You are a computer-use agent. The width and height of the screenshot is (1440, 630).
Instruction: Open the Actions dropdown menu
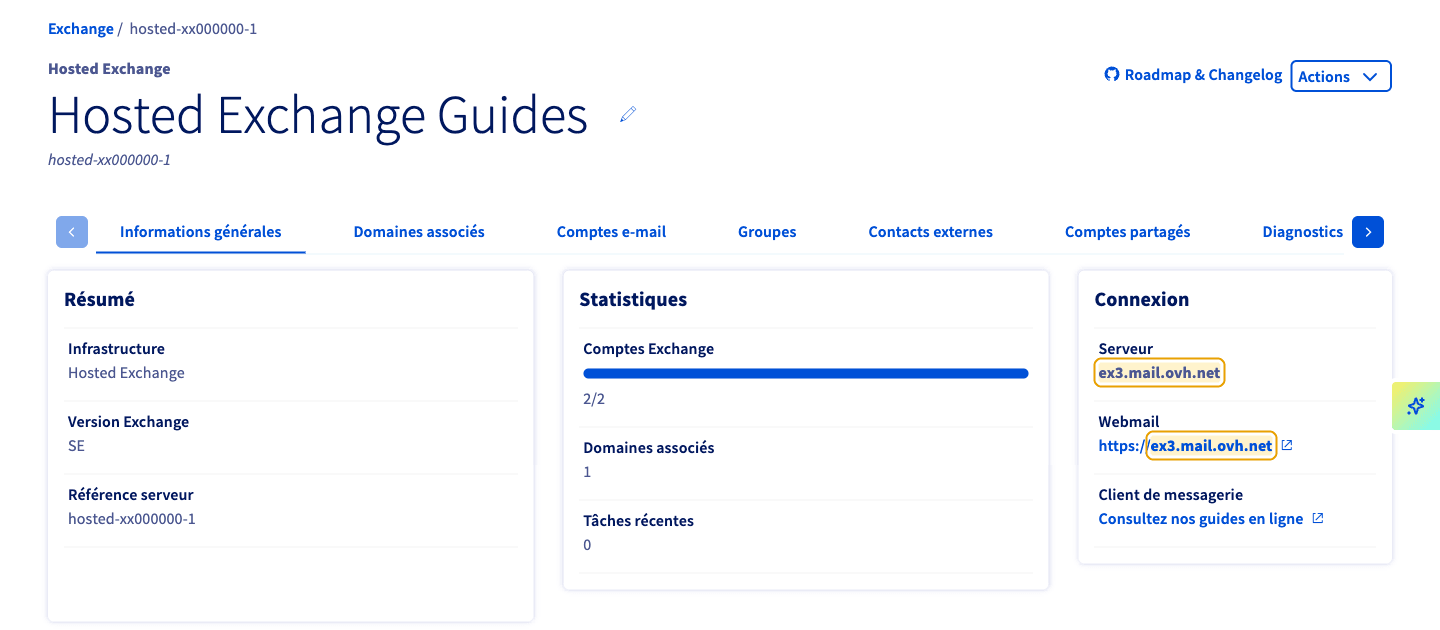(x=1341, y=76)
